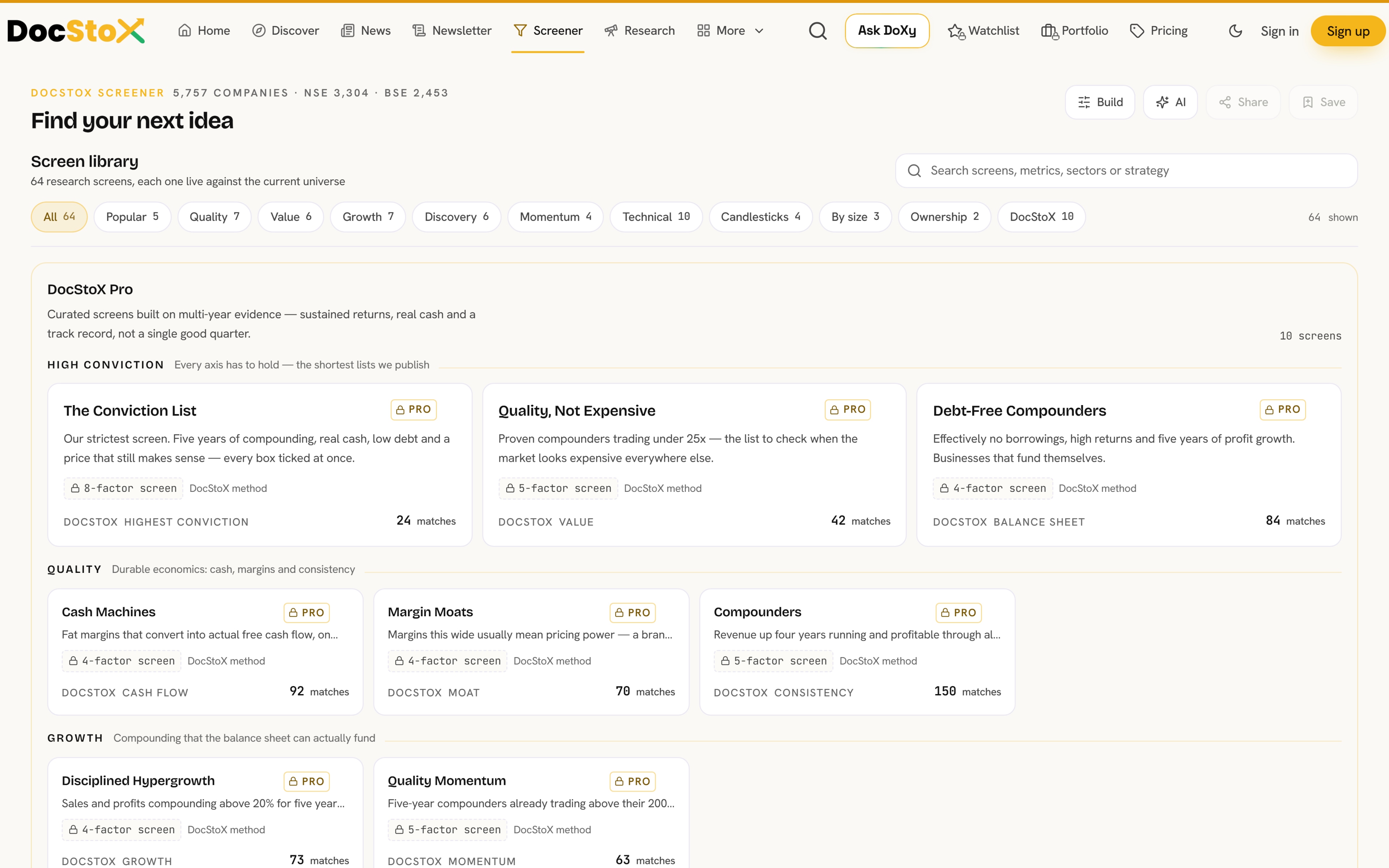Filter screens by Growth
The height and width of the screenshot is (868, 1389).
[x=368, y=217]
